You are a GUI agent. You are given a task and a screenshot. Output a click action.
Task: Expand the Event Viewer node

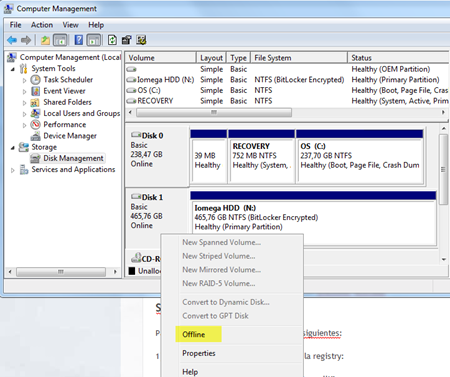24,92
